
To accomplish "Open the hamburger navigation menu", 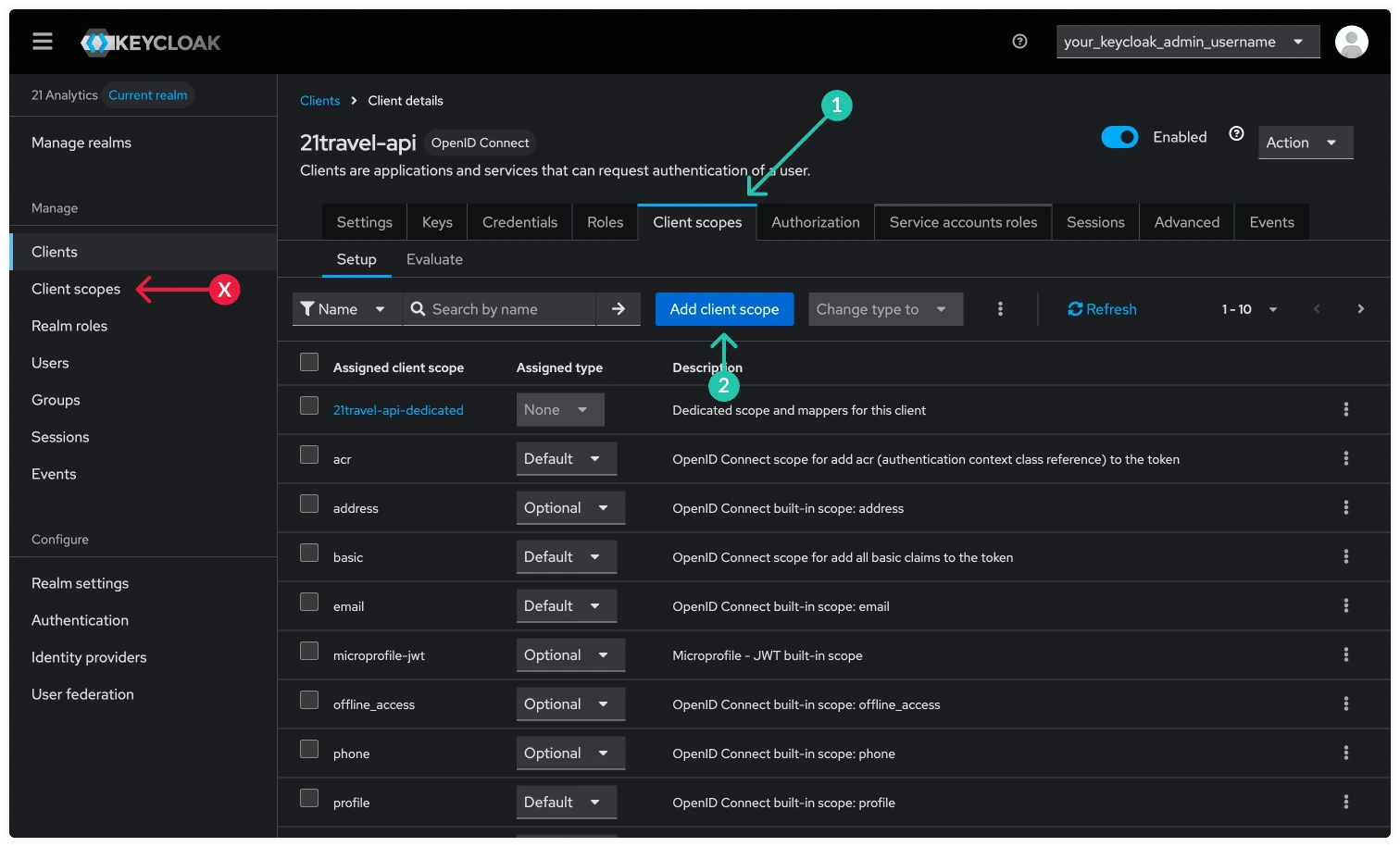I will 42,41.
